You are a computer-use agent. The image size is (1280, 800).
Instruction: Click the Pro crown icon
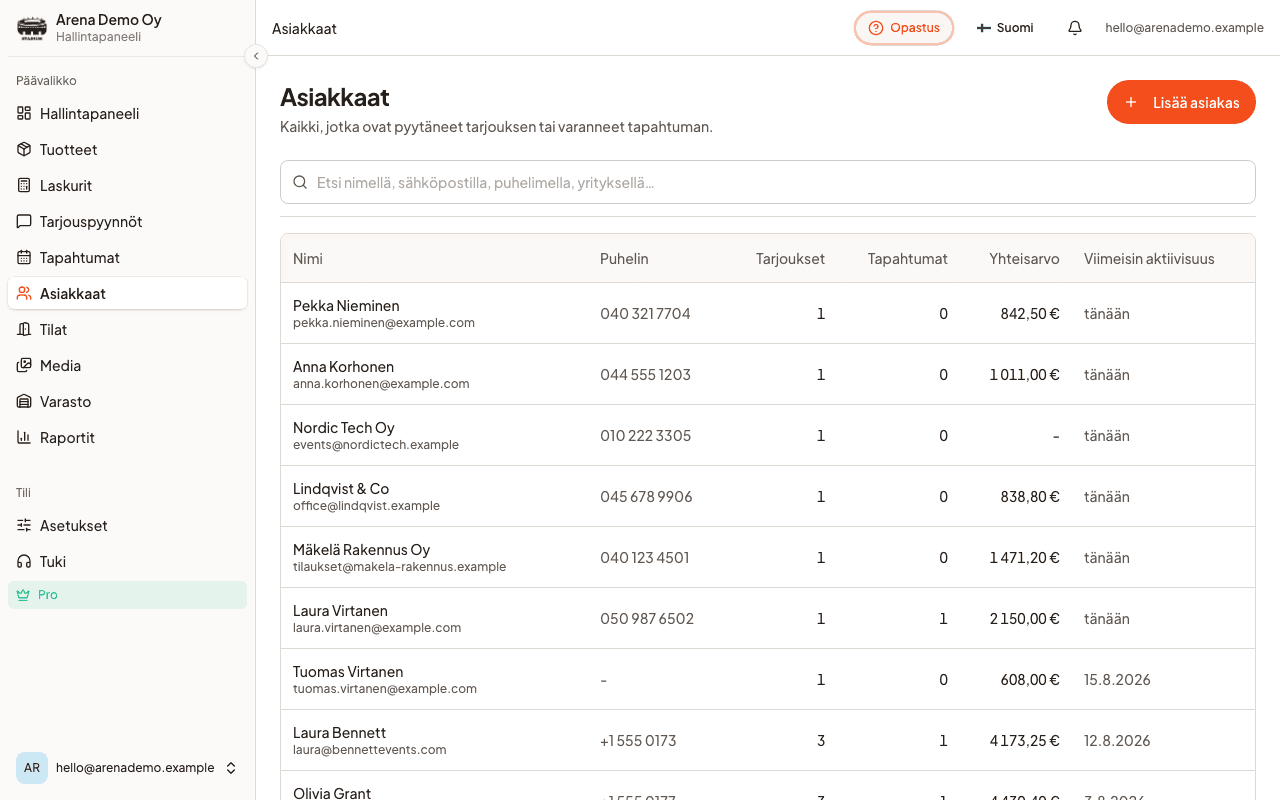point(23,595)
